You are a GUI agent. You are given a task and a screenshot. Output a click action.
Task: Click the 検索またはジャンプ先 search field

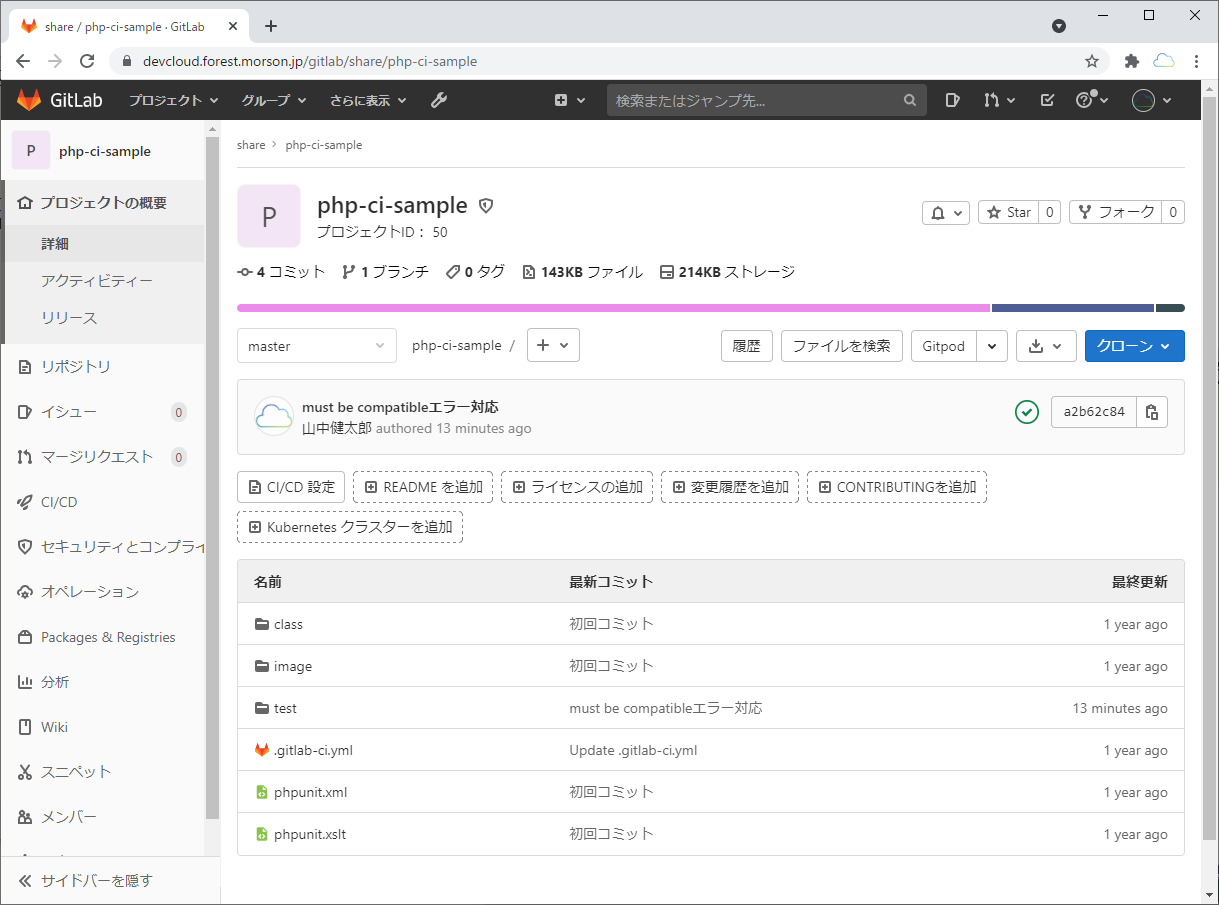[x=755, y=100]
